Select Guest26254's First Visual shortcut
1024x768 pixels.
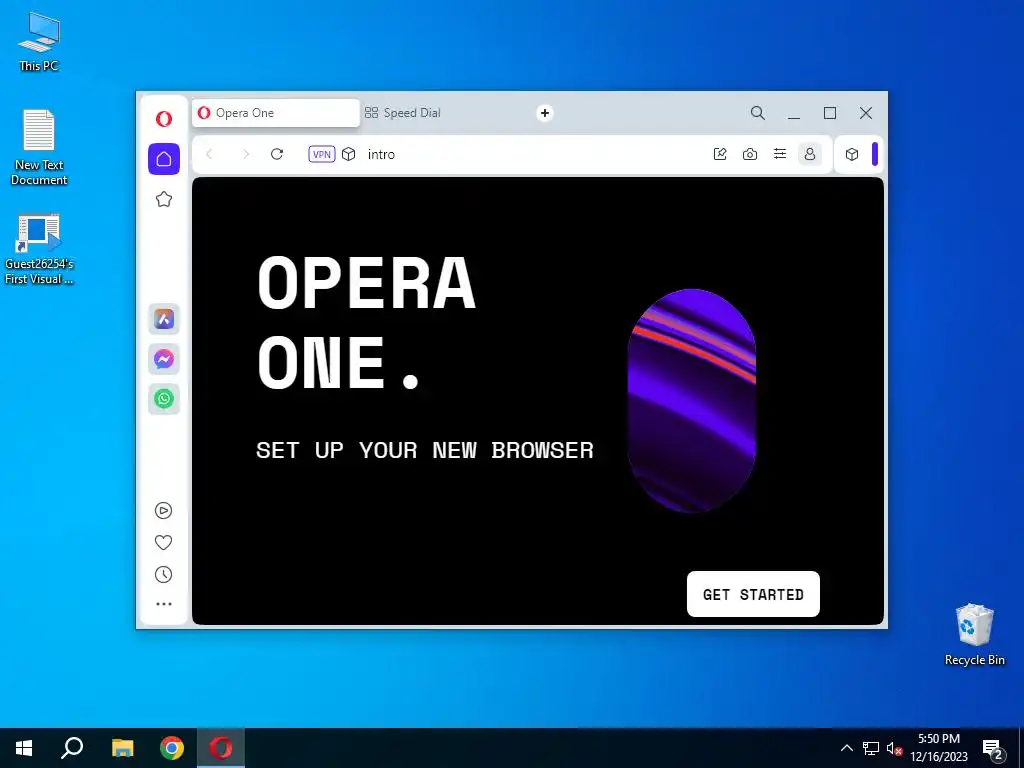[x=39, y=250]
